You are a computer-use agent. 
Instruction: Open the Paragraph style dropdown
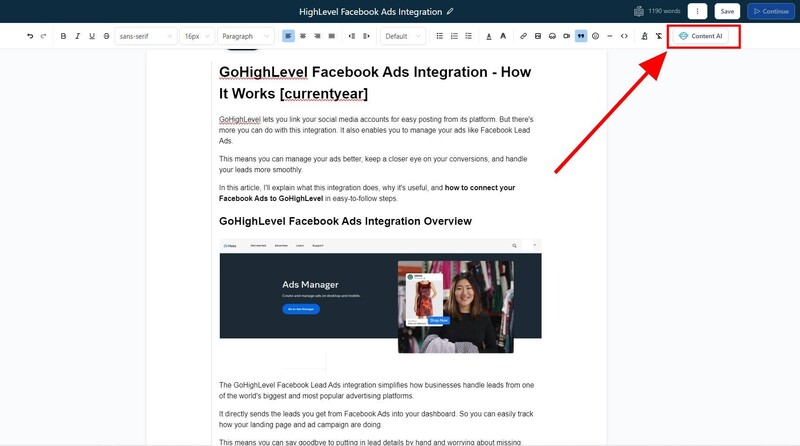(x=245, y=36)
